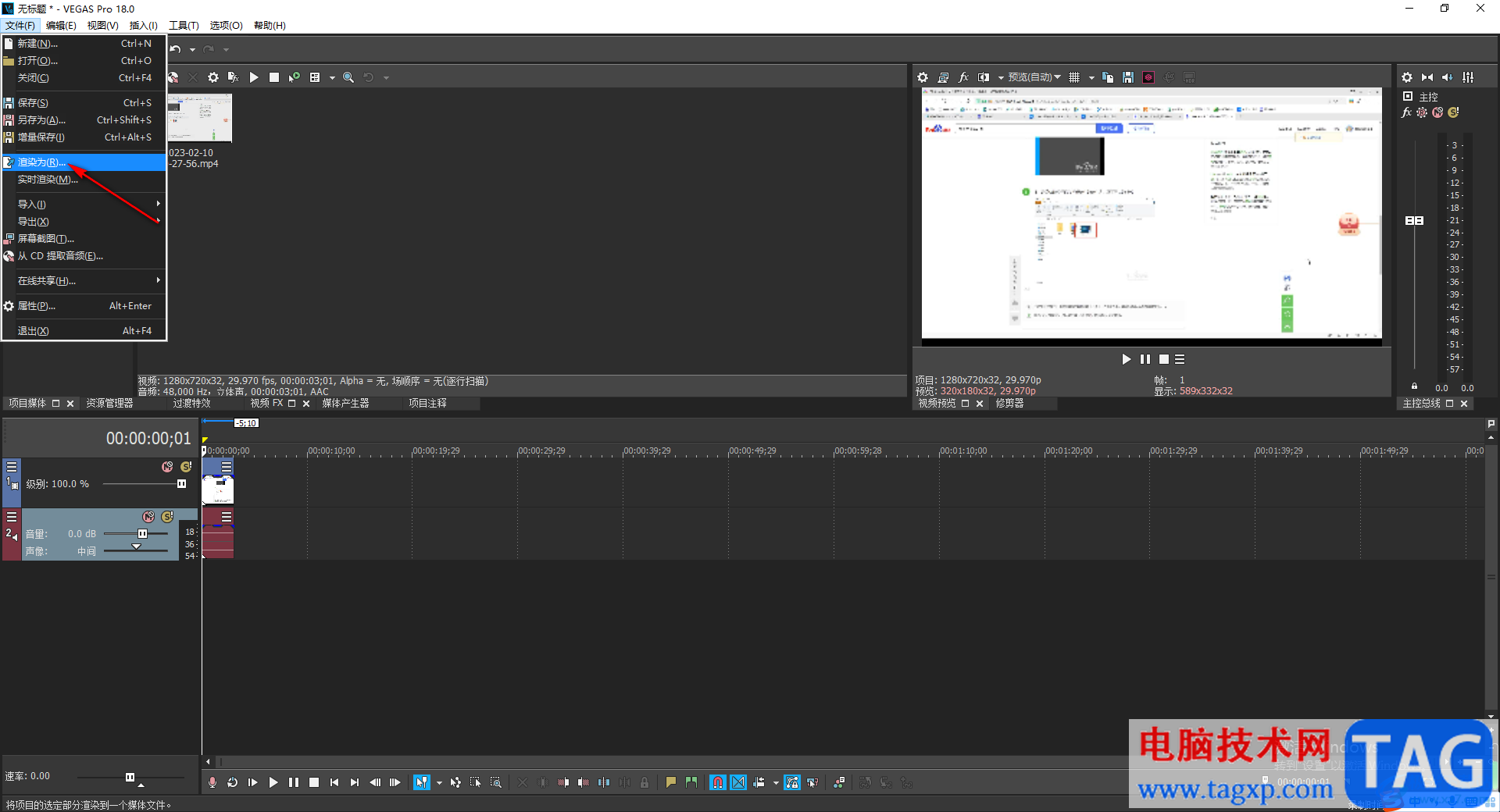Image resolution: width=1500 pixels, height=812 pixels.
Task: Toggle preview overlays grid icon
Action: pos(1074,77)
